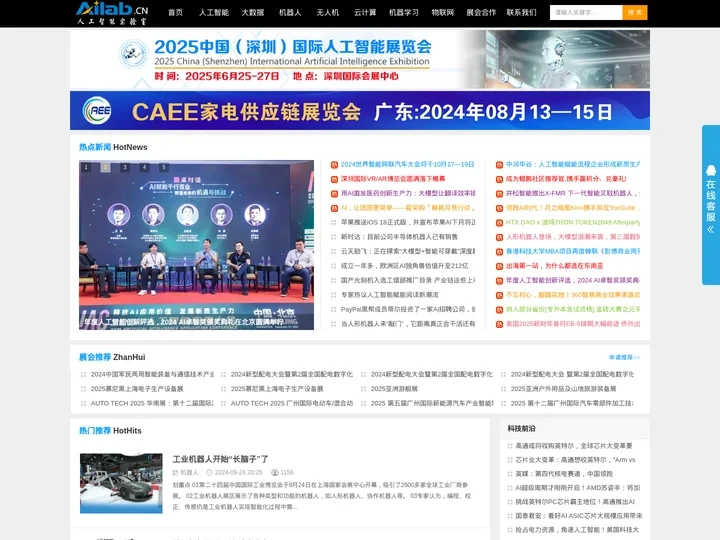Open the CAEE 家电供应链展览会 banner
Viewport: 720px width, 540px height.
pos(360,110)
